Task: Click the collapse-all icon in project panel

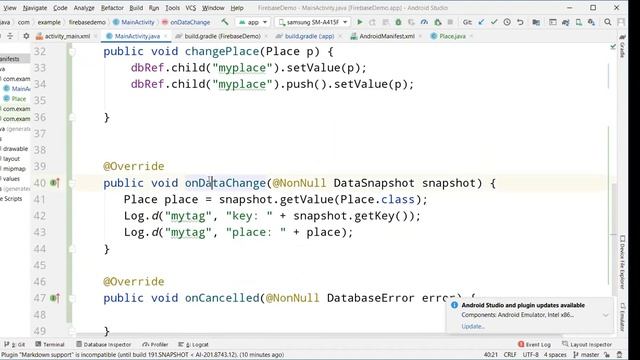Action: [x=10, y=36]
